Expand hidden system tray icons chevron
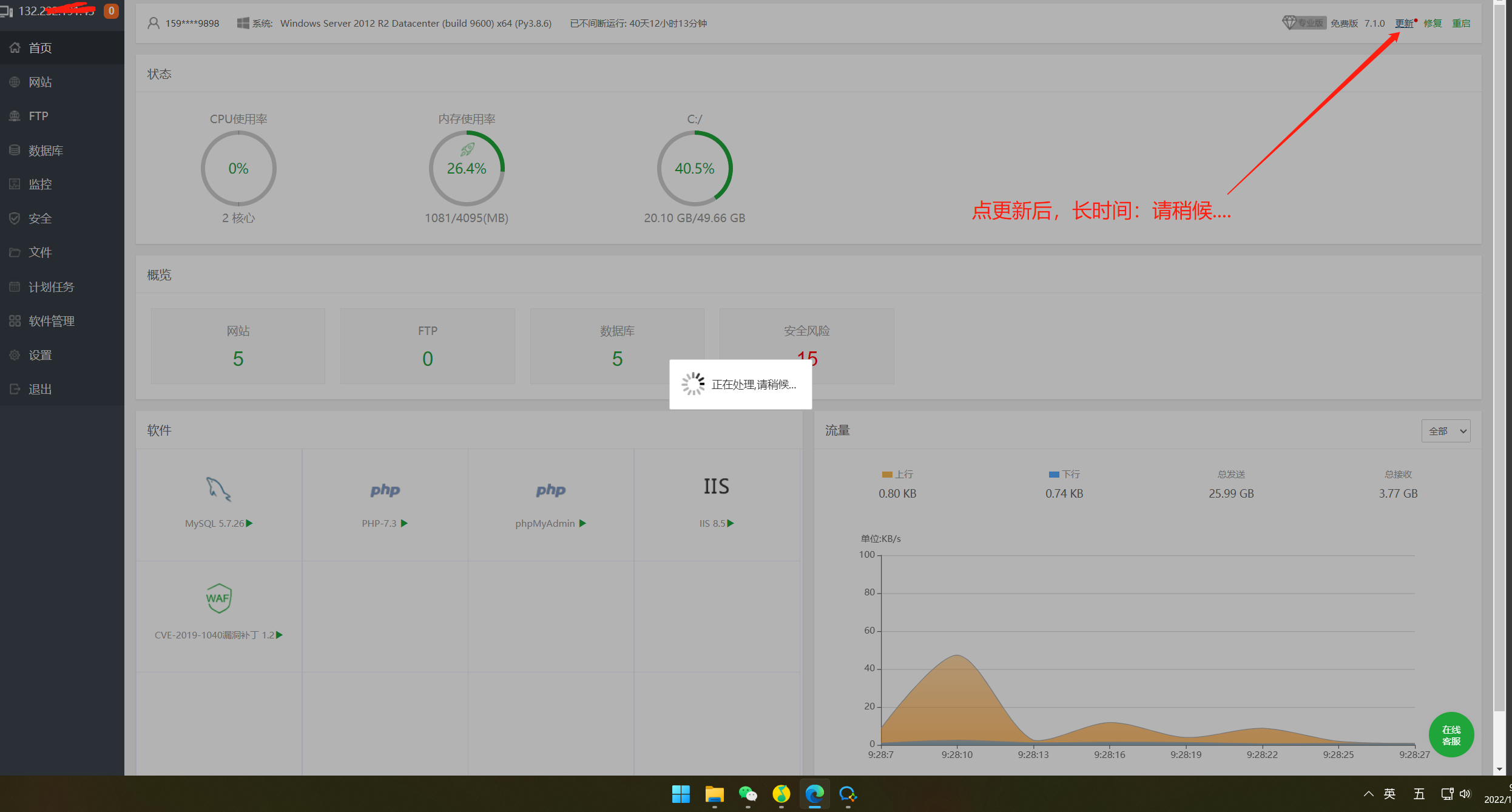This screenshot has height=812, width=1512. (1369, 794)
